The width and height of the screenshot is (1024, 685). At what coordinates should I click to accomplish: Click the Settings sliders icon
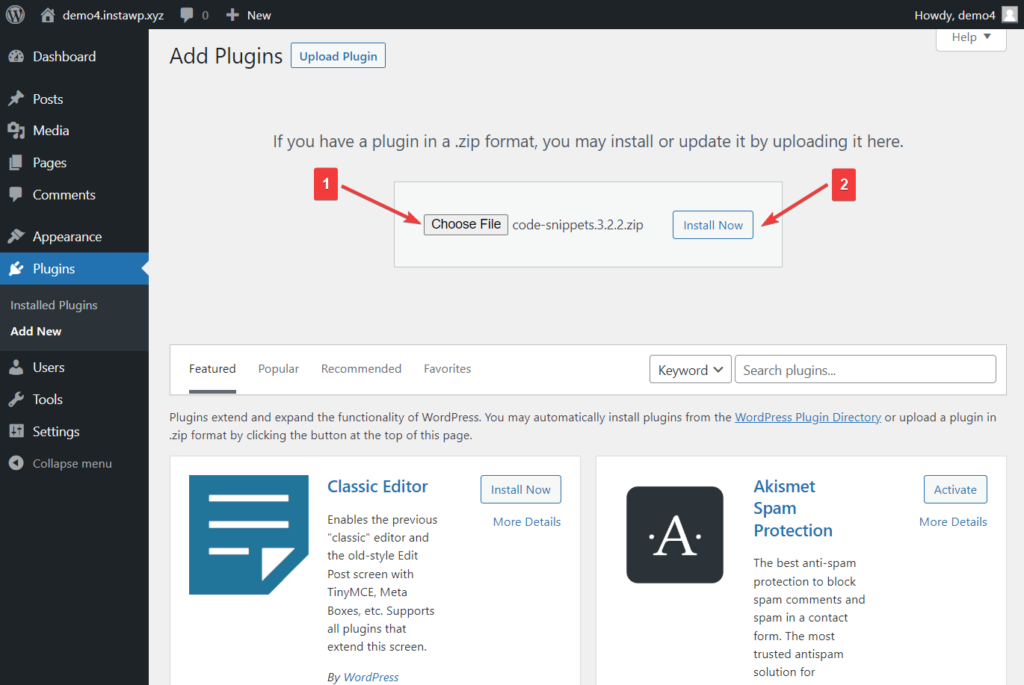[16, 432]
